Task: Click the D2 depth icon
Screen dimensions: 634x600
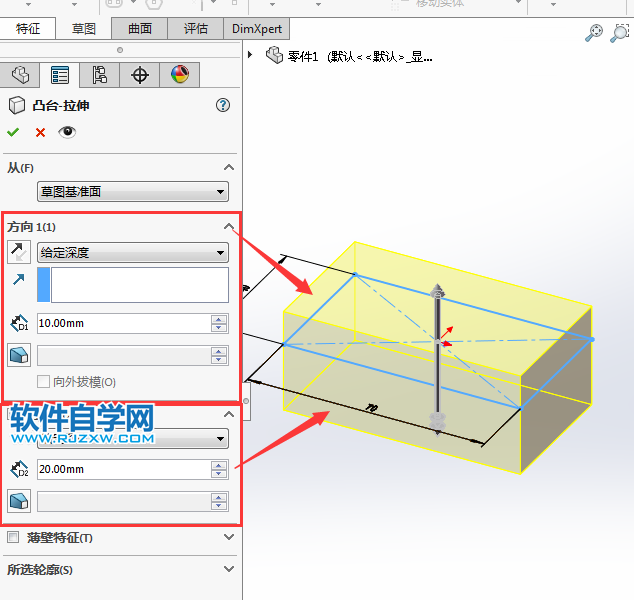Action: click(x=19, y=469)
